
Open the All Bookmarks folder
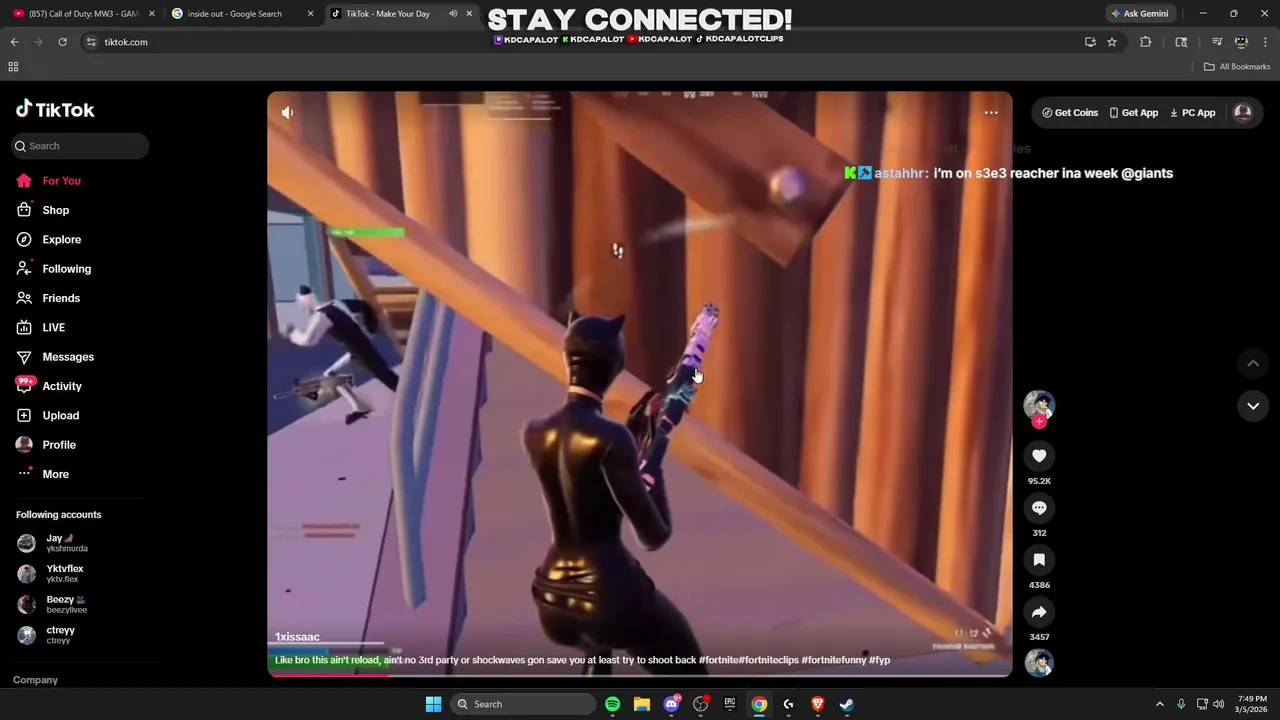[1237, 67]
